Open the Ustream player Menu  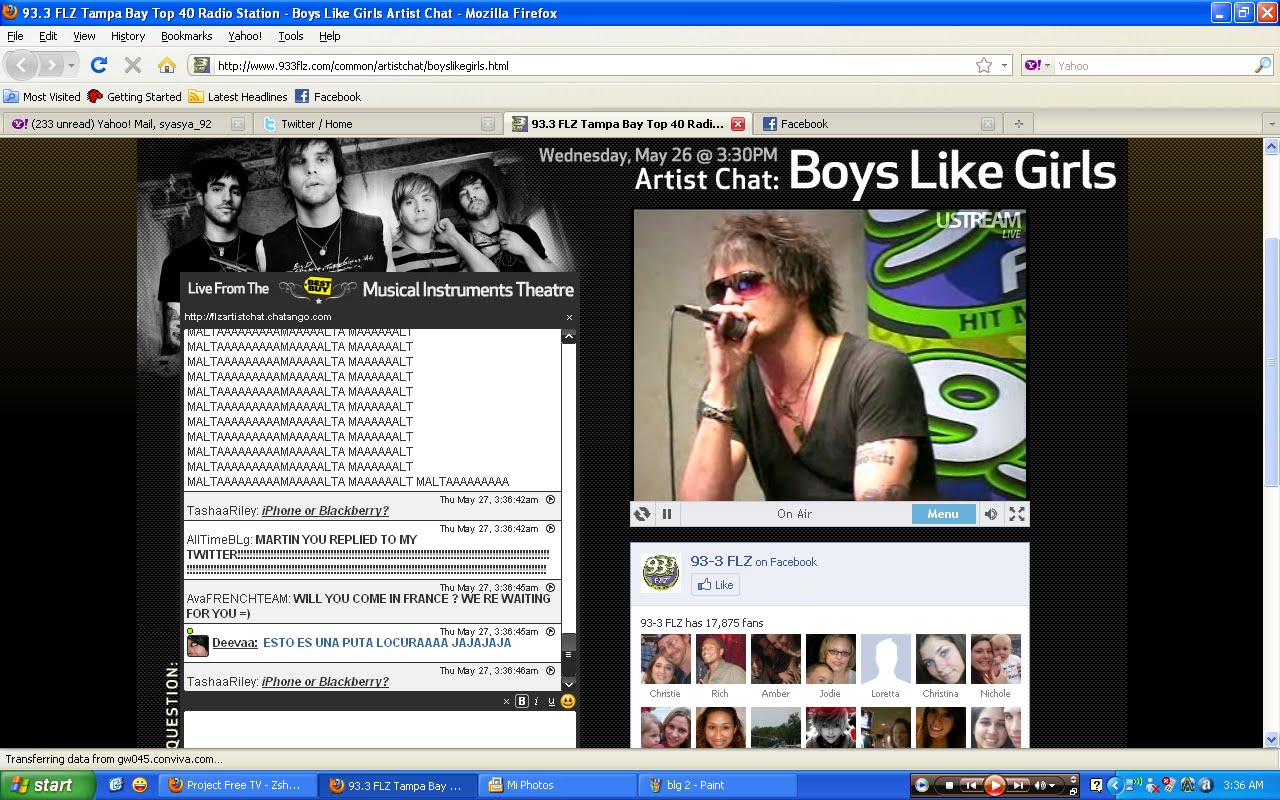coord(943,514)
